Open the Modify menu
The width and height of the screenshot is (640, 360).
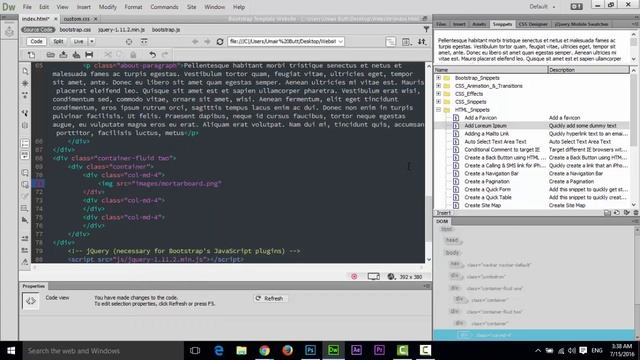(108, 7)
